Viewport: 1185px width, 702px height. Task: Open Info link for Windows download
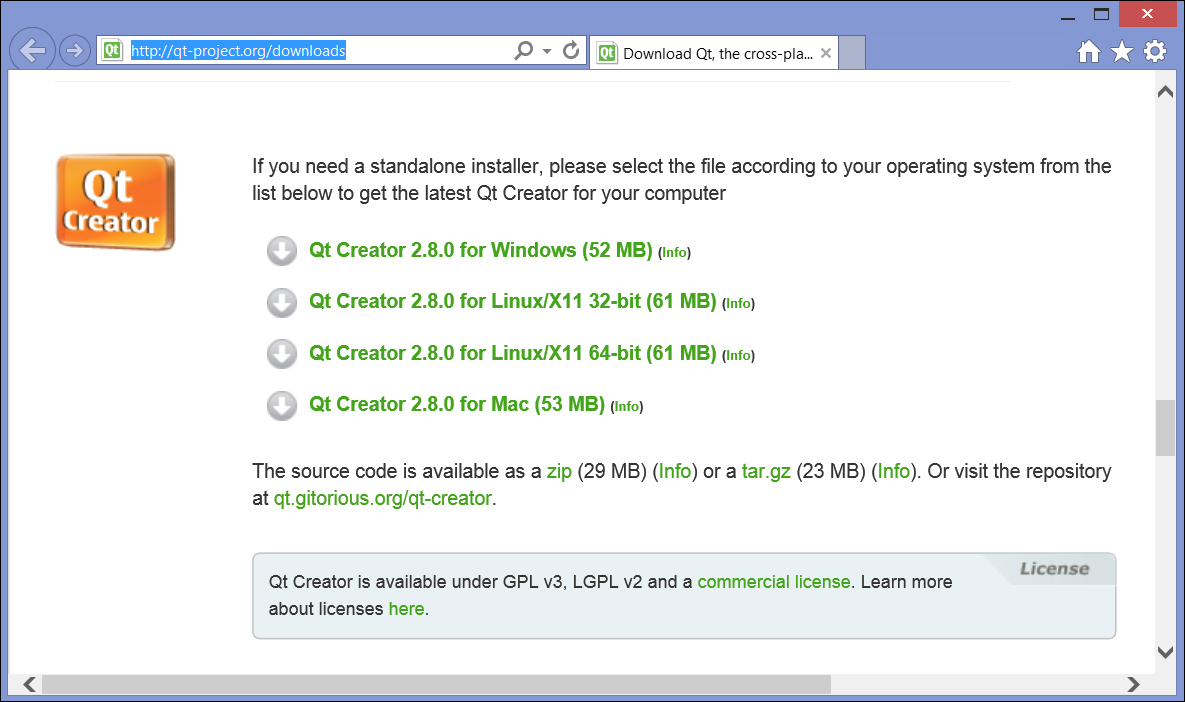tap(675, 252)
